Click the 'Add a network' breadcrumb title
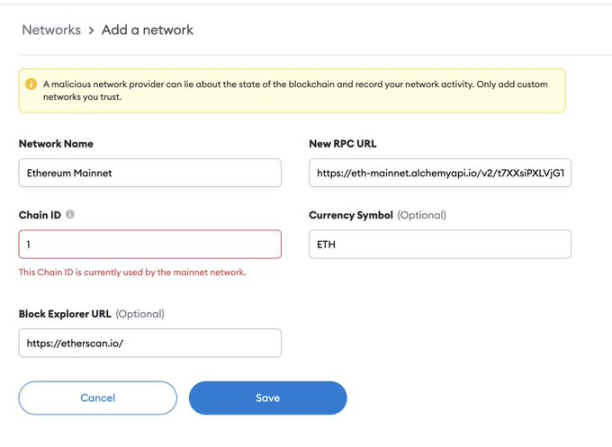 click(x=147, y=30)
